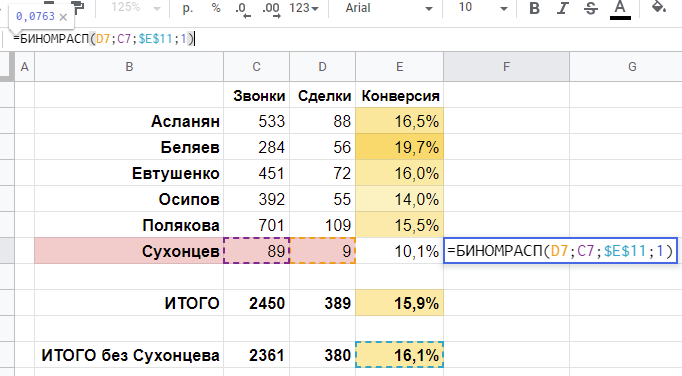Screen dimensions: 682x376
Task: Click Сухонцев's deals cell 9
Action: tap(322, 251)
